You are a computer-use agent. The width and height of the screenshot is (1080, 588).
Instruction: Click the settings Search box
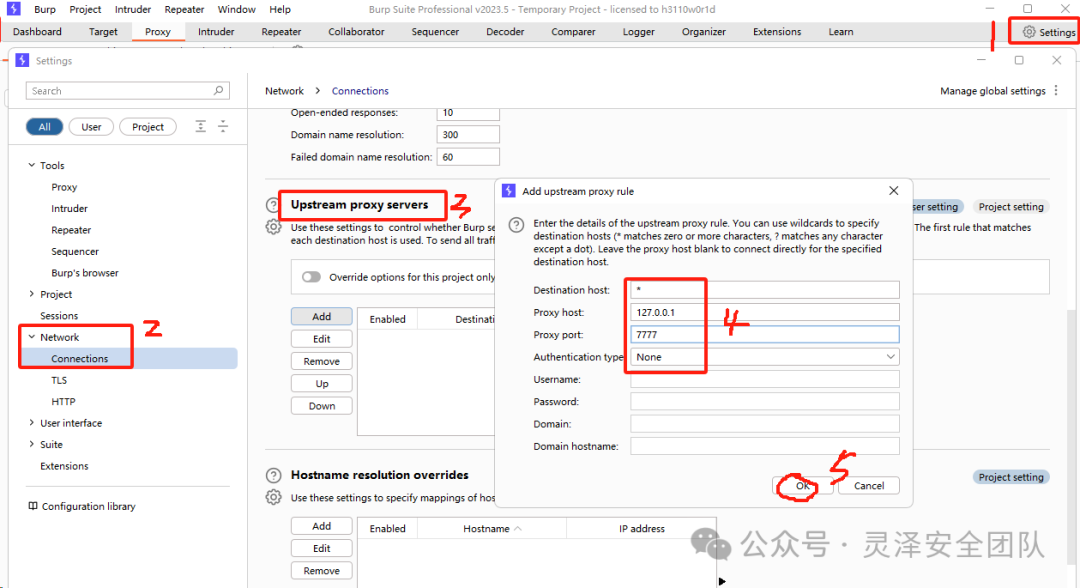[x=127, y=90]
